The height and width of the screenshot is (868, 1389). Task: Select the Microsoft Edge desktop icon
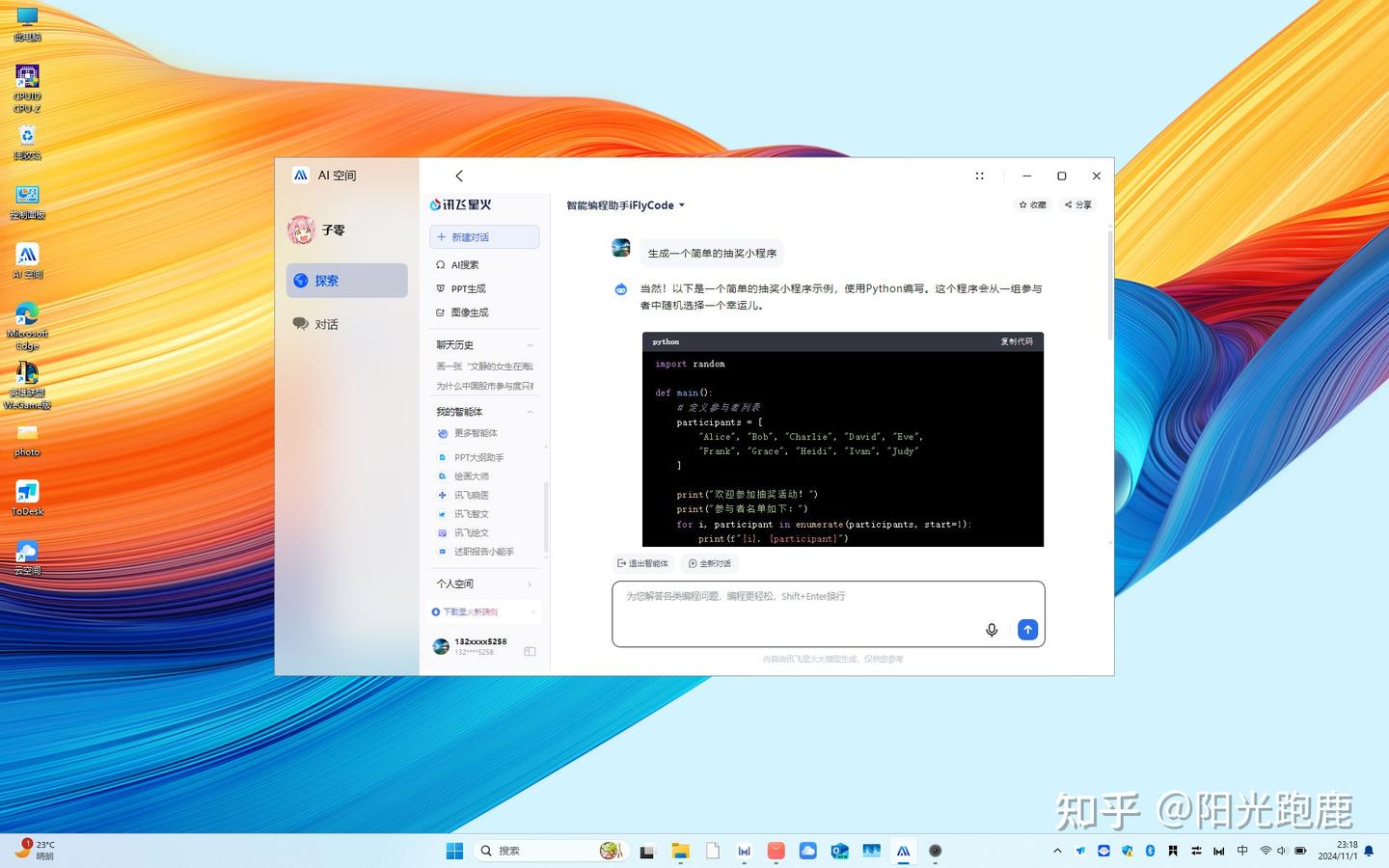point(27,326)
